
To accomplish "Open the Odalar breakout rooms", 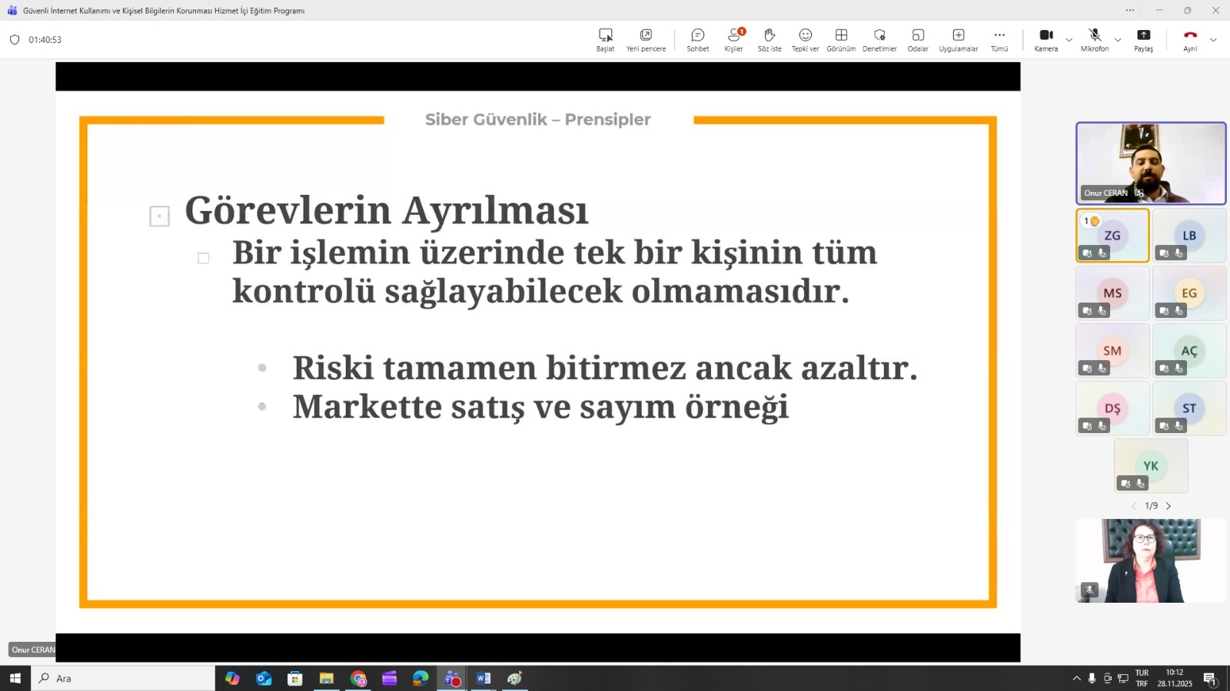I will pos(917,39).
